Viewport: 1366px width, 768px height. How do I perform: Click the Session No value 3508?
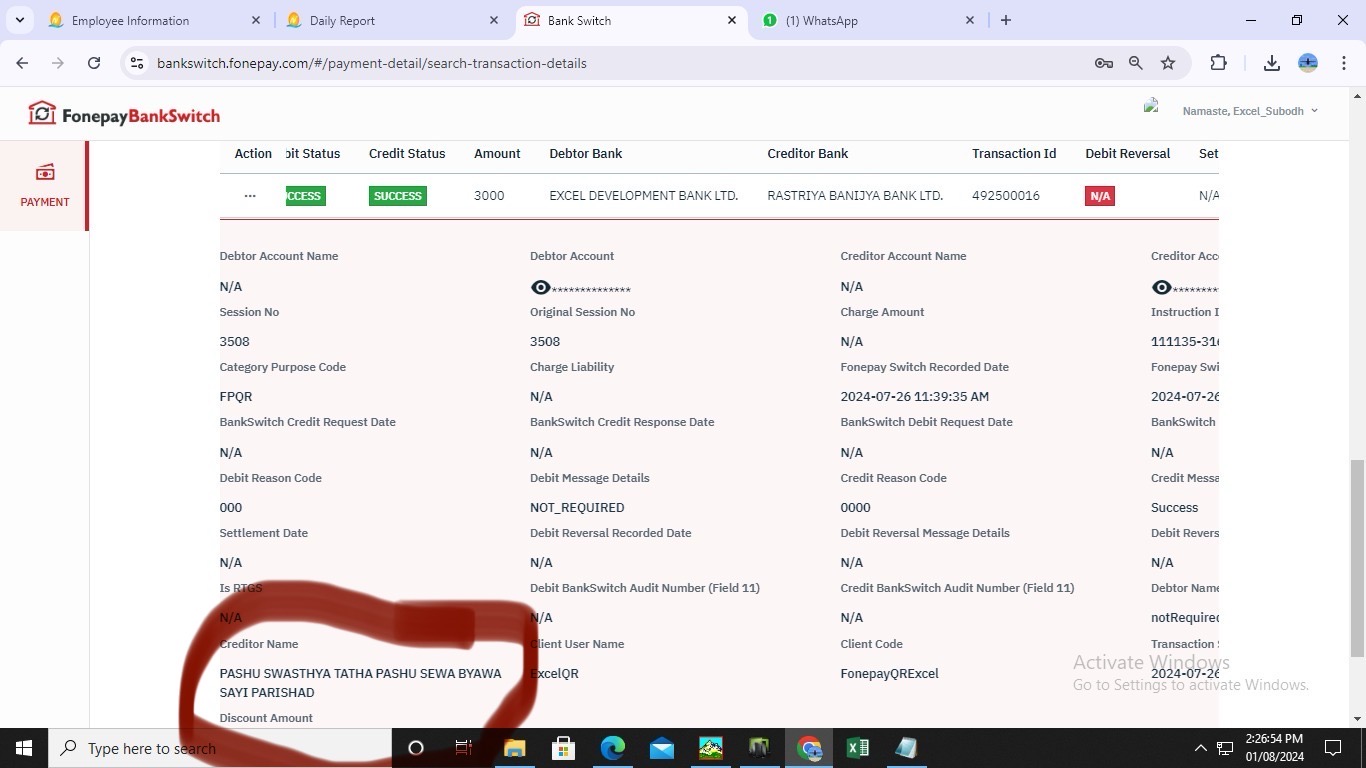point(235,342)
